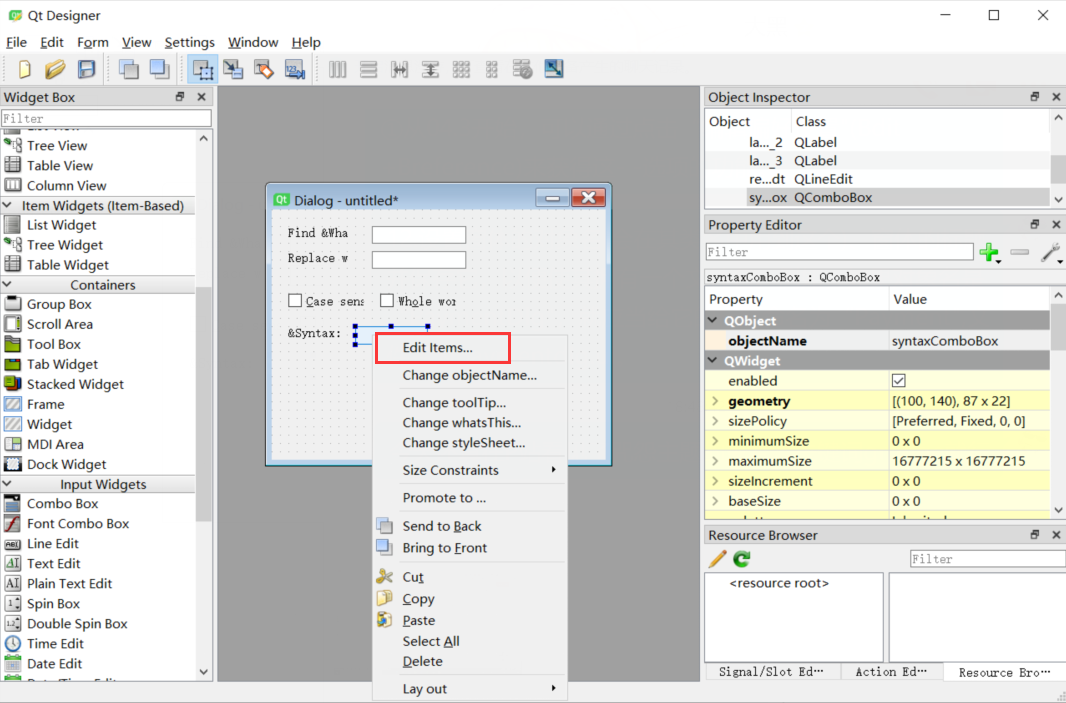Switch to the Resource Browser tab

coord(1004,672)
